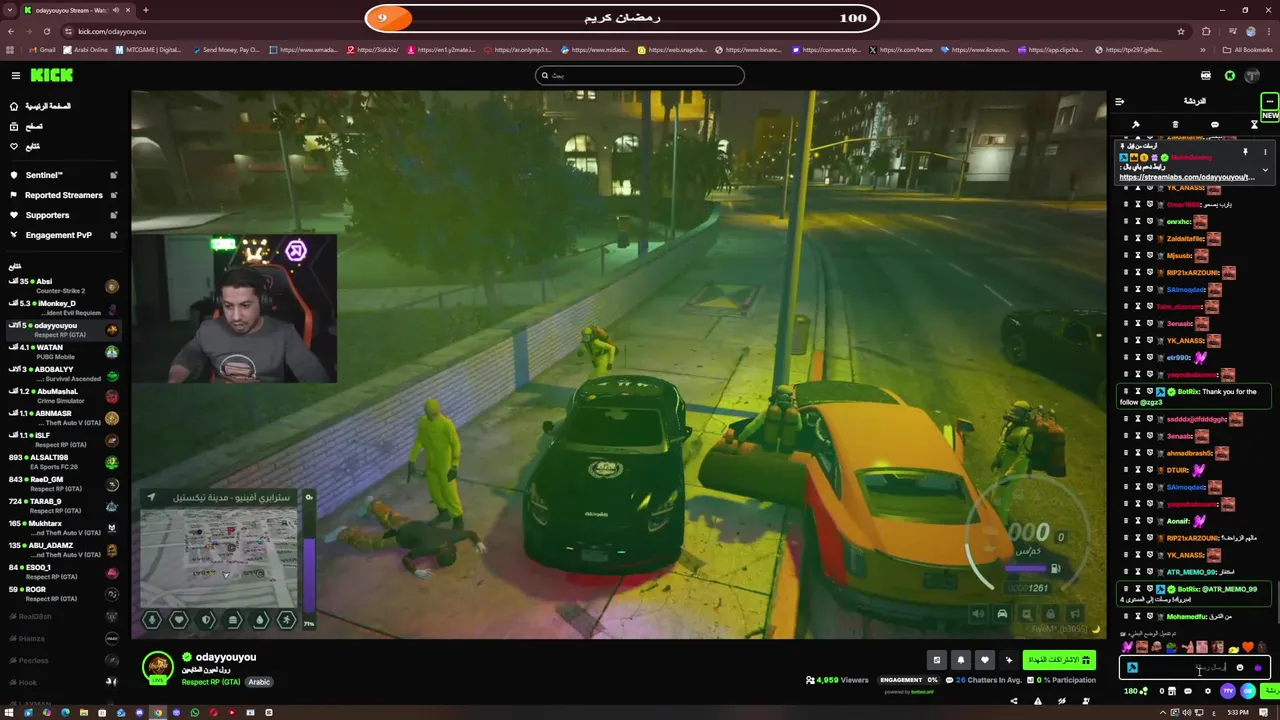Click the wallet icon in the top-right header

coord(1205,76)
